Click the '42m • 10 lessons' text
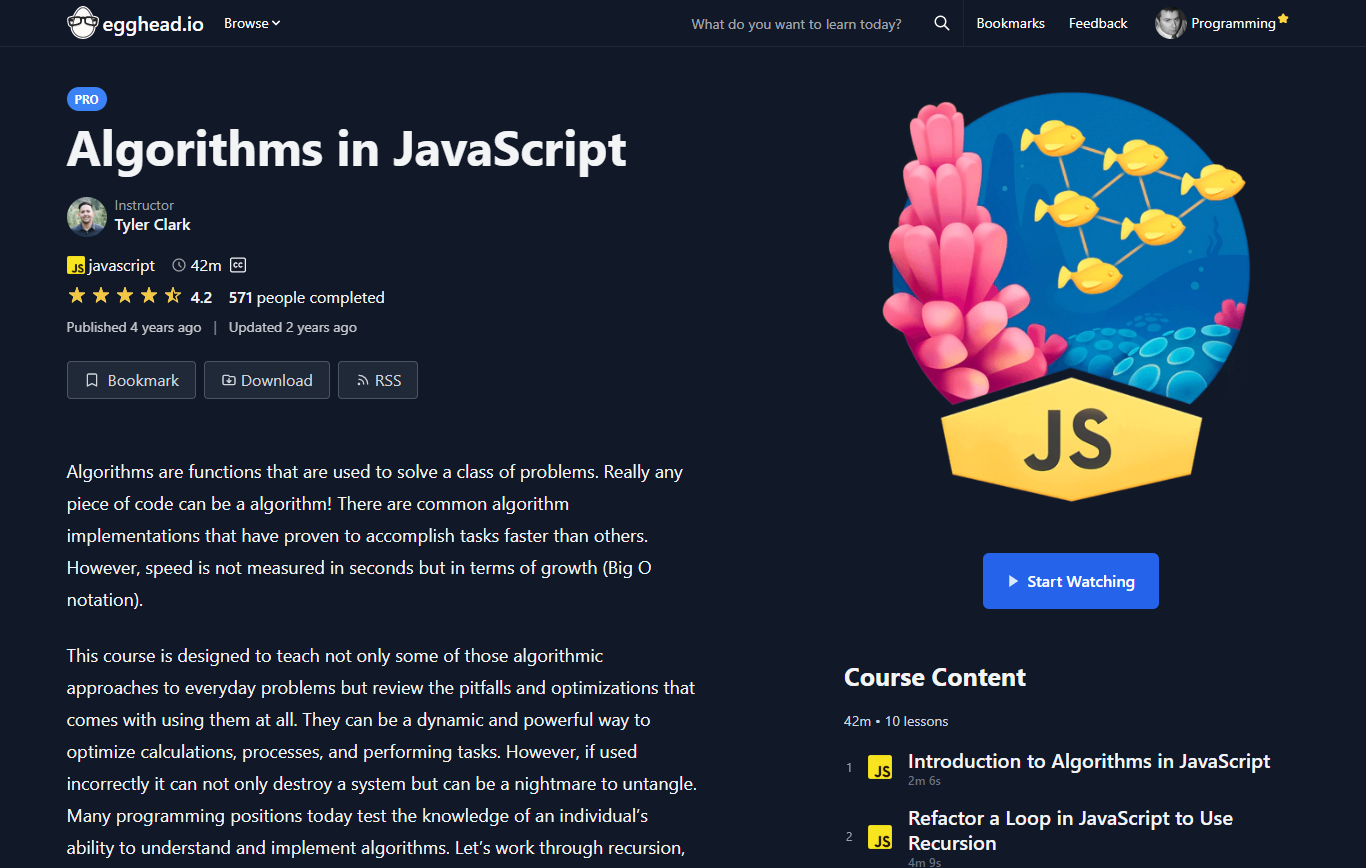1366x868 pixels. (896, 721)
